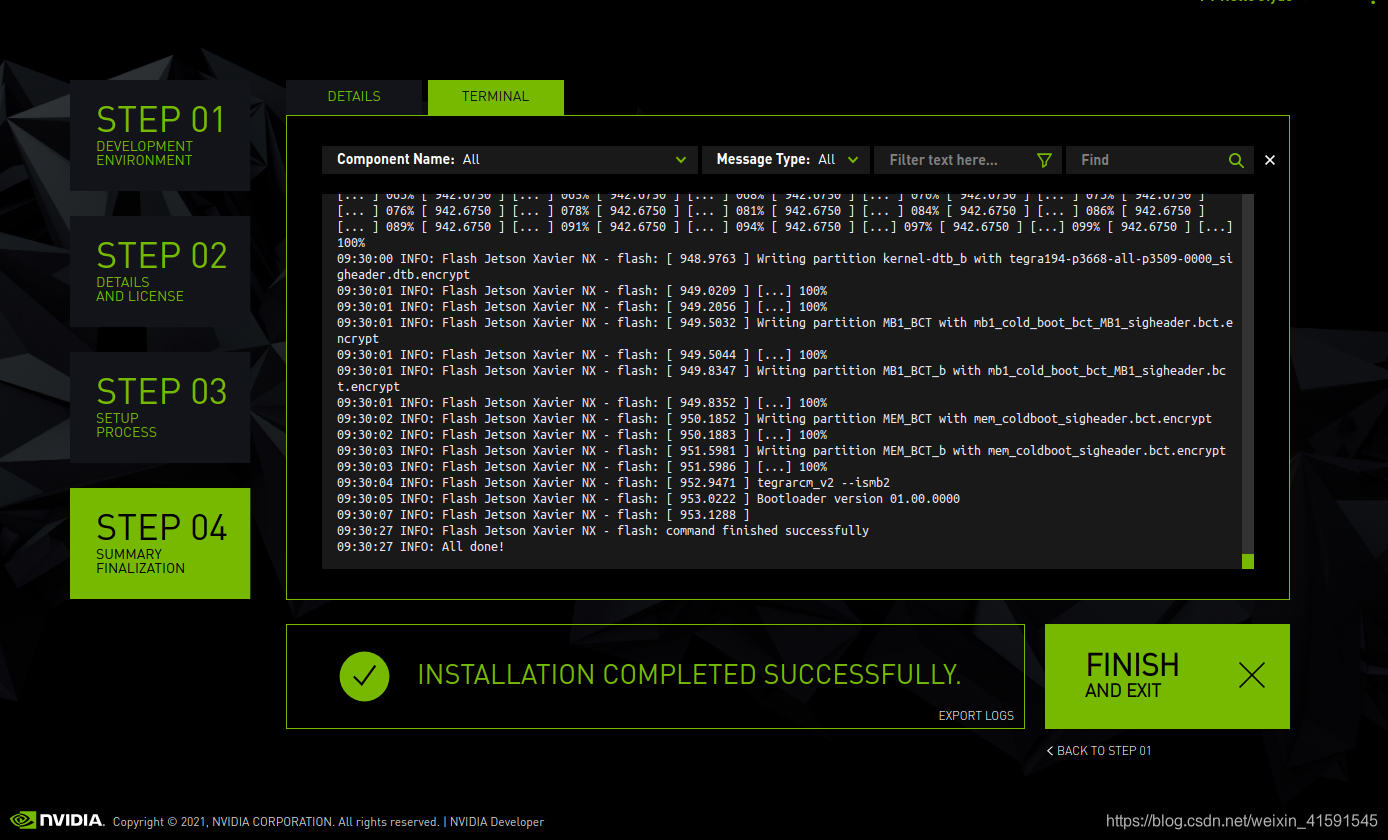Viewport: 1388px width, 840px height.
Task: Click the copyright NVIDIA CORPORATION text
Action: 276,822
